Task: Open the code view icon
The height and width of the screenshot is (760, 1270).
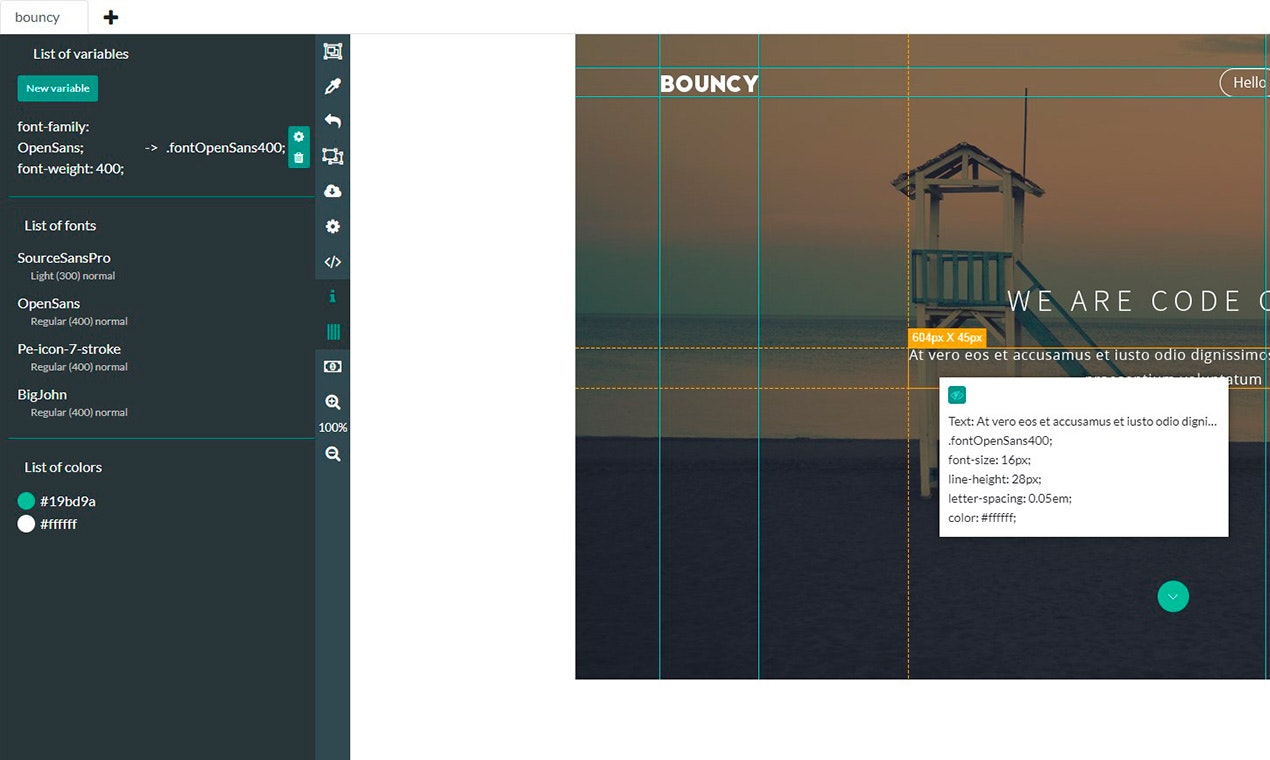Action: point(333,262)
